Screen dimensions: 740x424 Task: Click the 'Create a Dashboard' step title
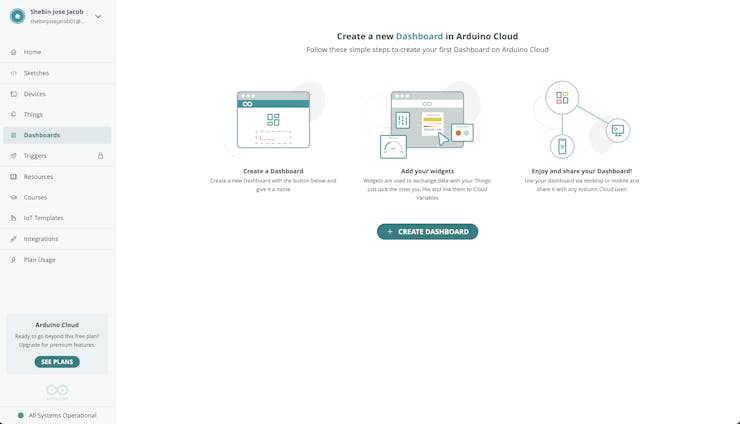273,171
